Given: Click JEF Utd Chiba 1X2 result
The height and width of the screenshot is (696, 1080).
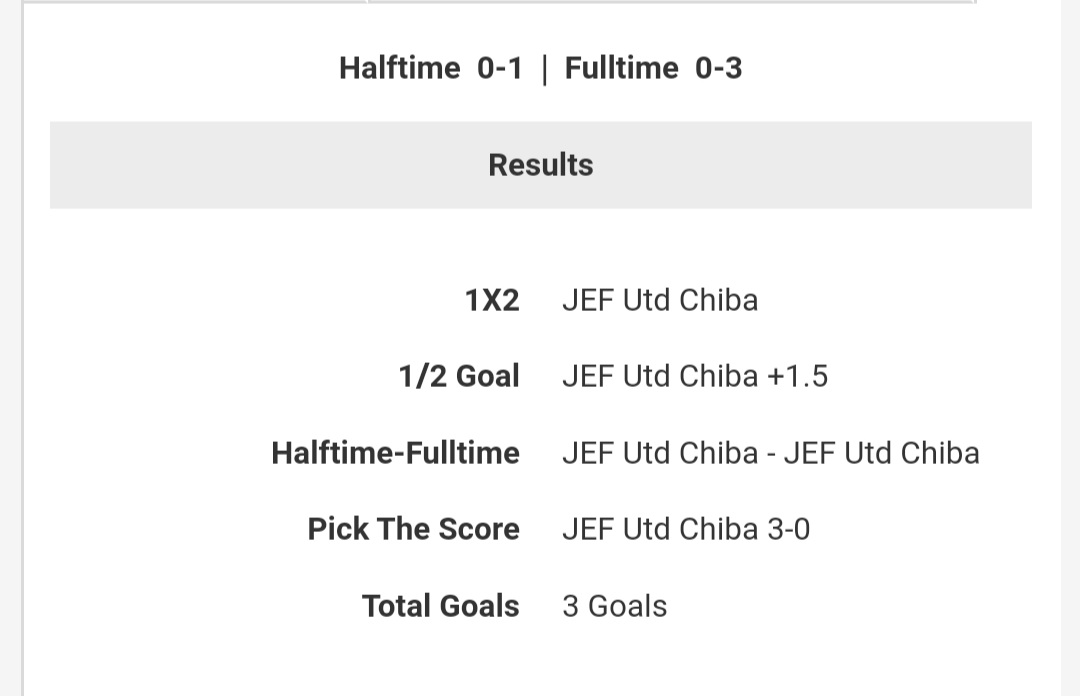Looking at the screenshot, I should pyautogui.click(x=660, y=300).
